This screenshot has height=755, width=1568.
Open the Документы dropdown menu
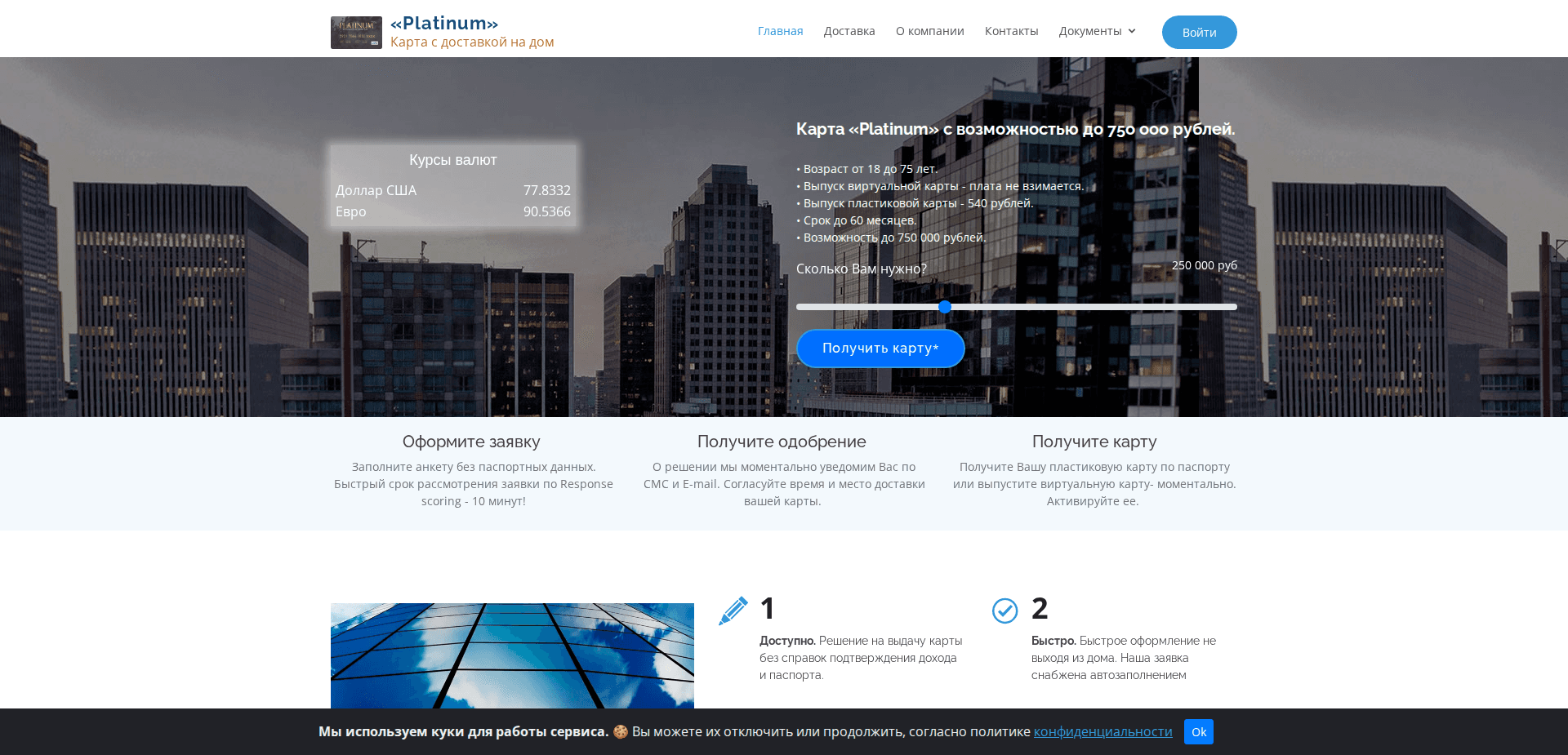1091,31
